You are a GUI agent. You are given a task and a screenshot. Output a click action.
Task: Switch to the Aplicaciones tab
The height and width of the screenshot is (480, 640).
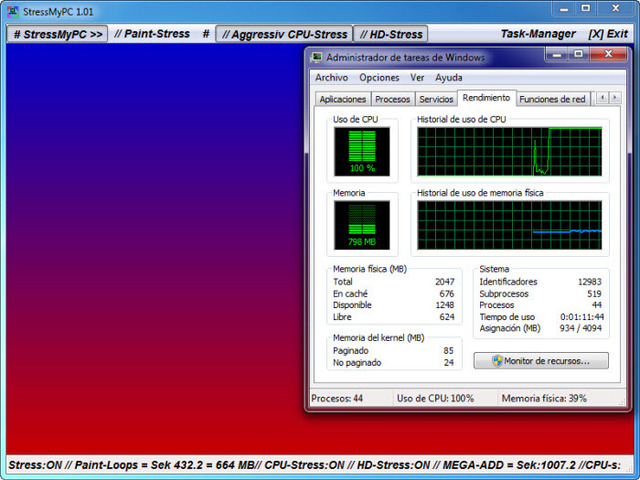pyautogui.click(x=342, y=99)
